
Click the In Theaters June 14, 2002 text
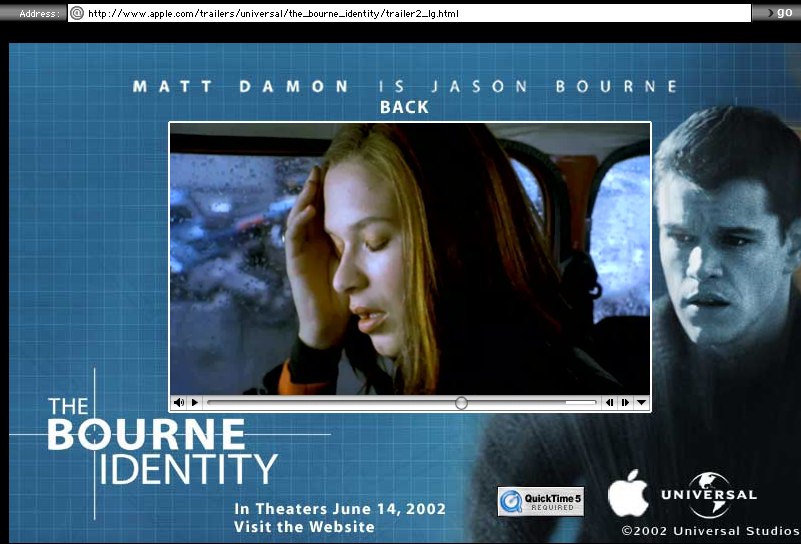[340, 509]
